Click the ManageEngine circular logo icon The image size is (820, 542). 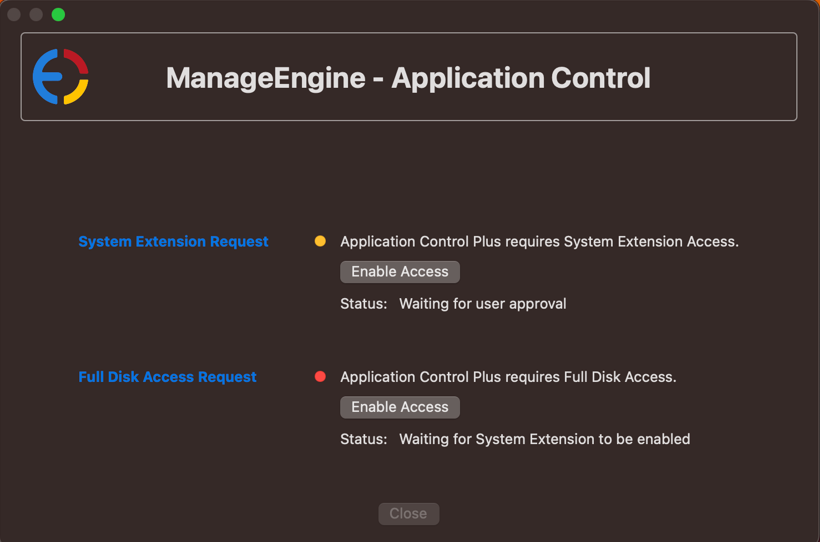point(61,77)
